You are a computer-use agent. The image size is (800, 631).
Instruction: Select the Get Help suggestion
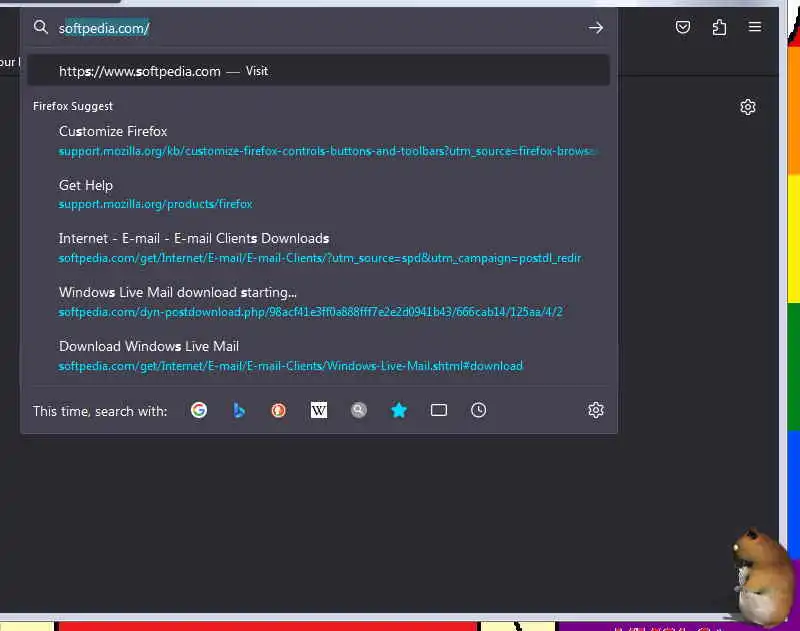pyautogui.click(x=319, y=194)
